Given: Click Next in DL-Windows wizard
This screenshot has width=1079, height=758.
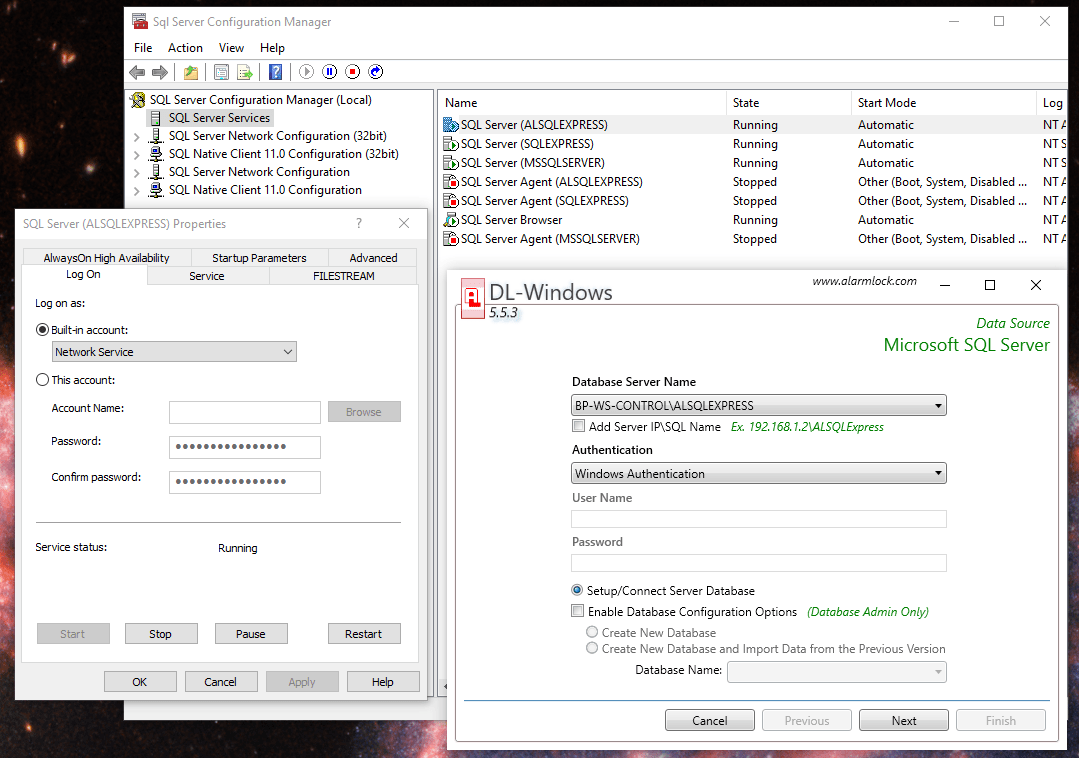Looking at the screenshot, I should click(x=904, y=720).
